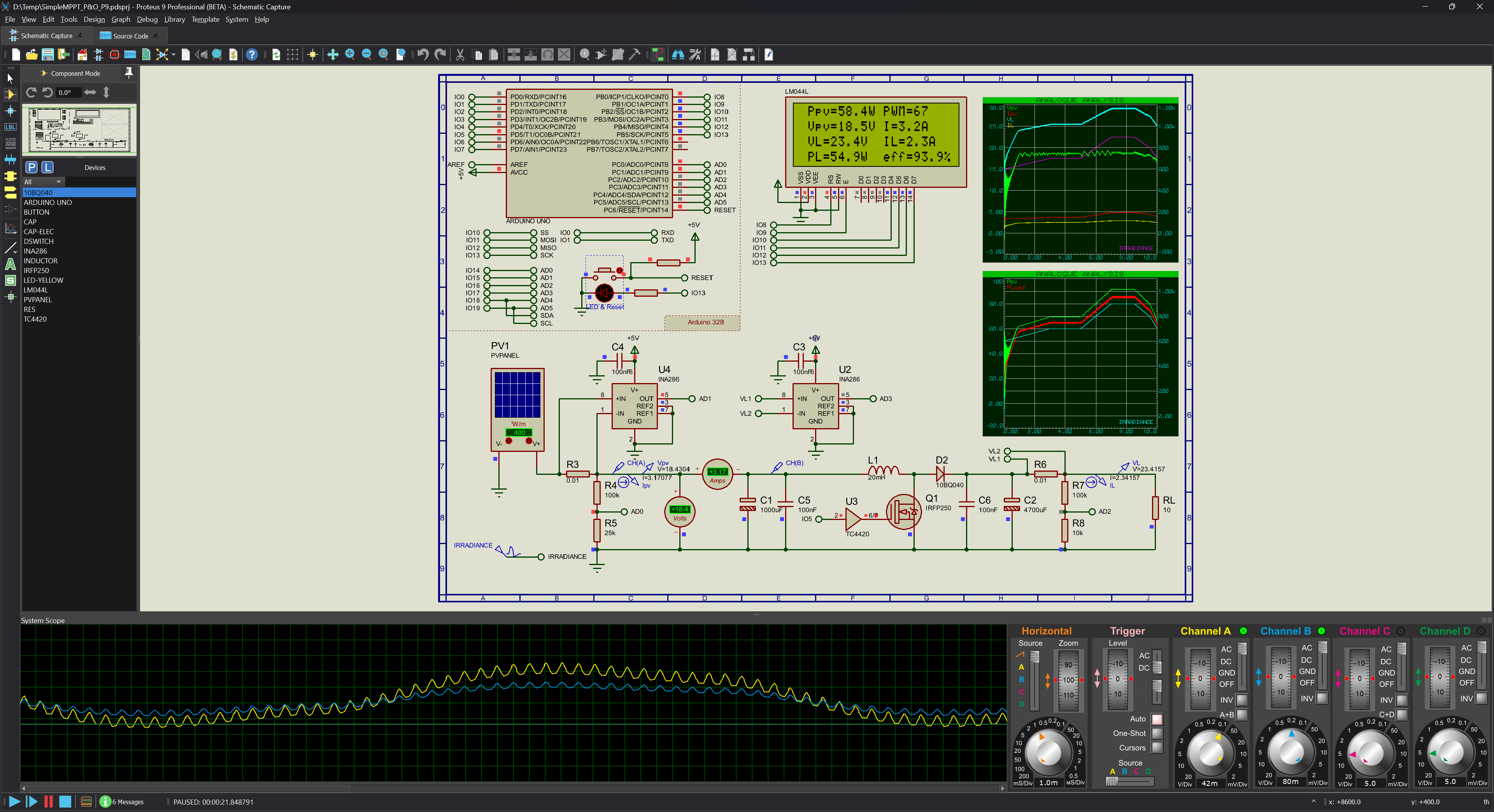Click the Pick Devices P button
The image size is (1494, 812).
pyautogui.click(x=32, y=168)
